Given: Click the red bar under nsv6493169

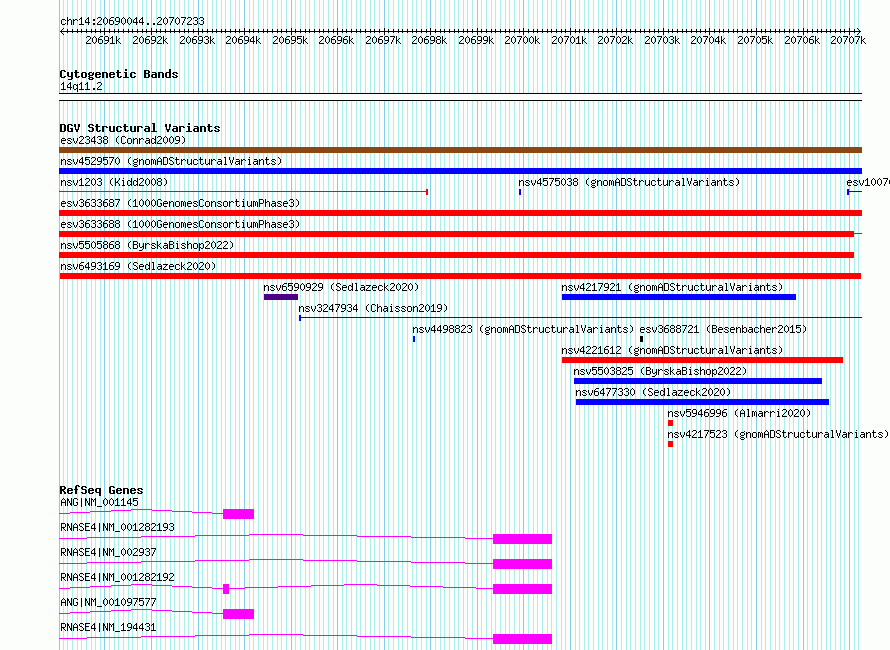Looking at the screenshot, I should (460, 276).
